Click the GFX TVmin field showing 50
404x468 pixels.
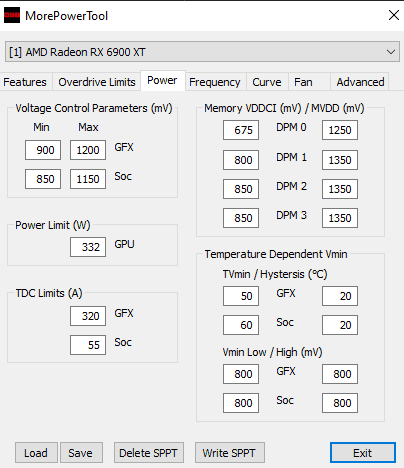[x=241, y=296]
